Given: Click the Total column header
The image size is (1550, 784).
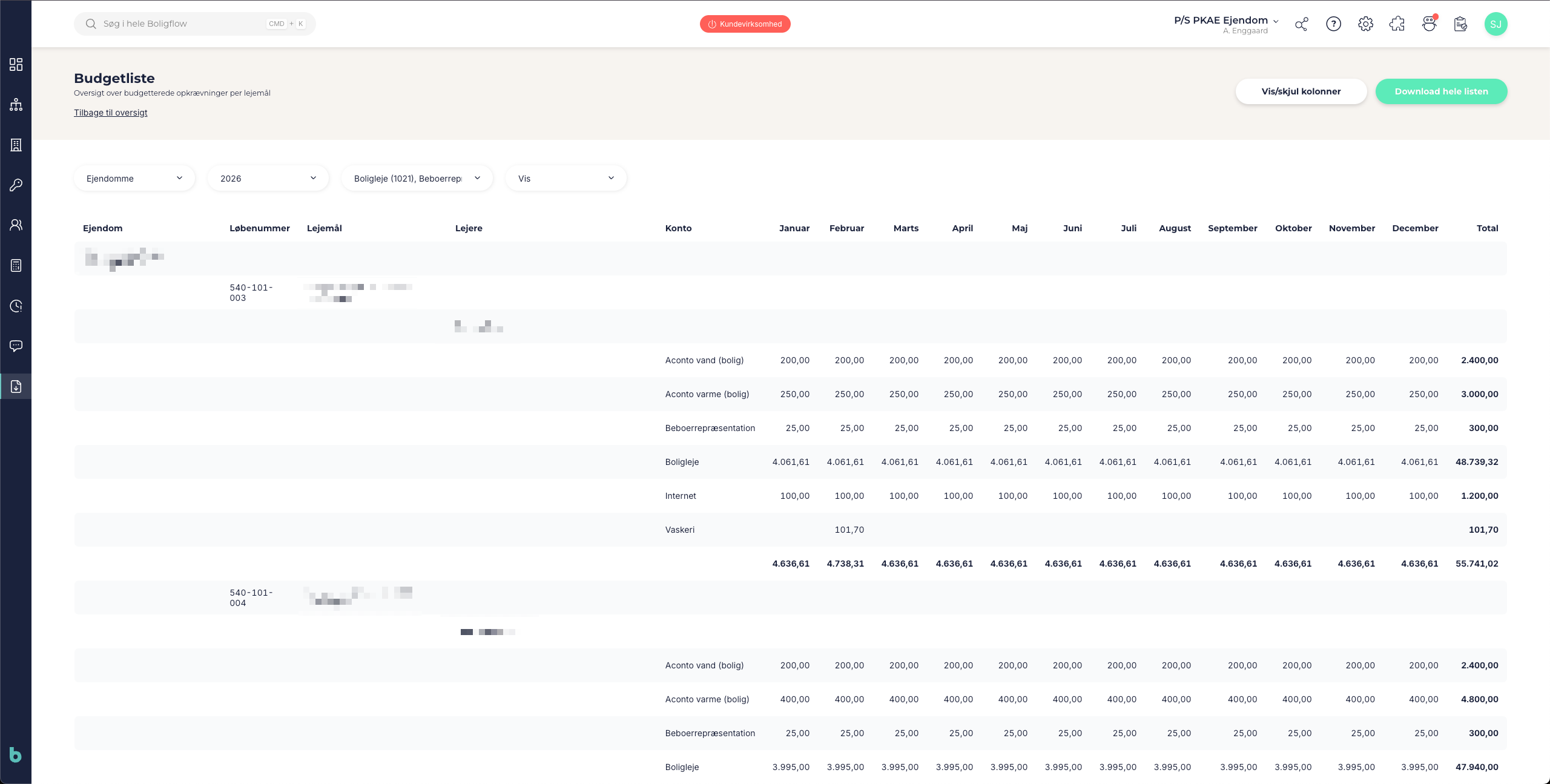Looking at the screenshot, I should [x=1487, y=228].
